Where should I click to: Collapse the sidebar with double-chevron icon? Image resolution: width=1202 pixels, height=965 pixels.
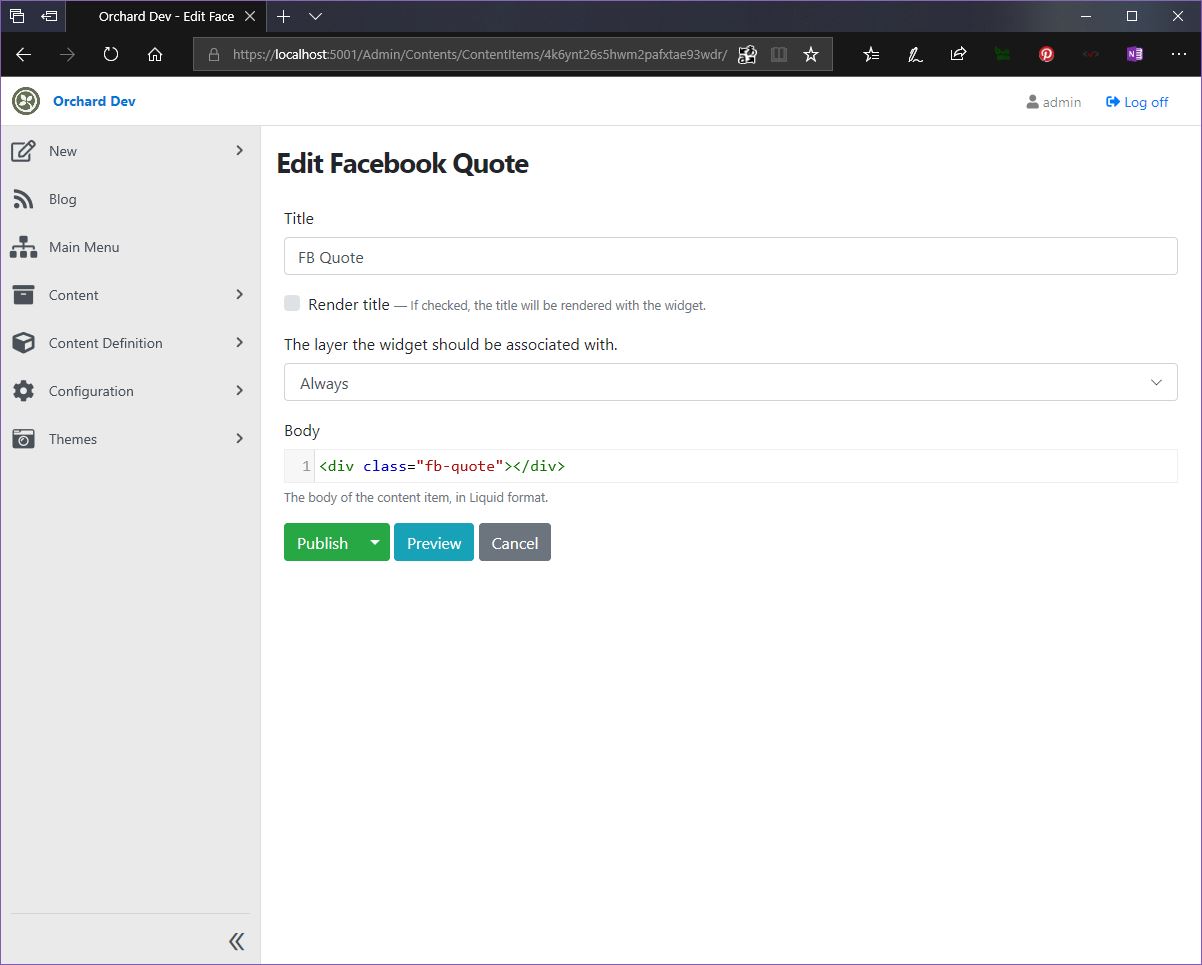point(236,941)
